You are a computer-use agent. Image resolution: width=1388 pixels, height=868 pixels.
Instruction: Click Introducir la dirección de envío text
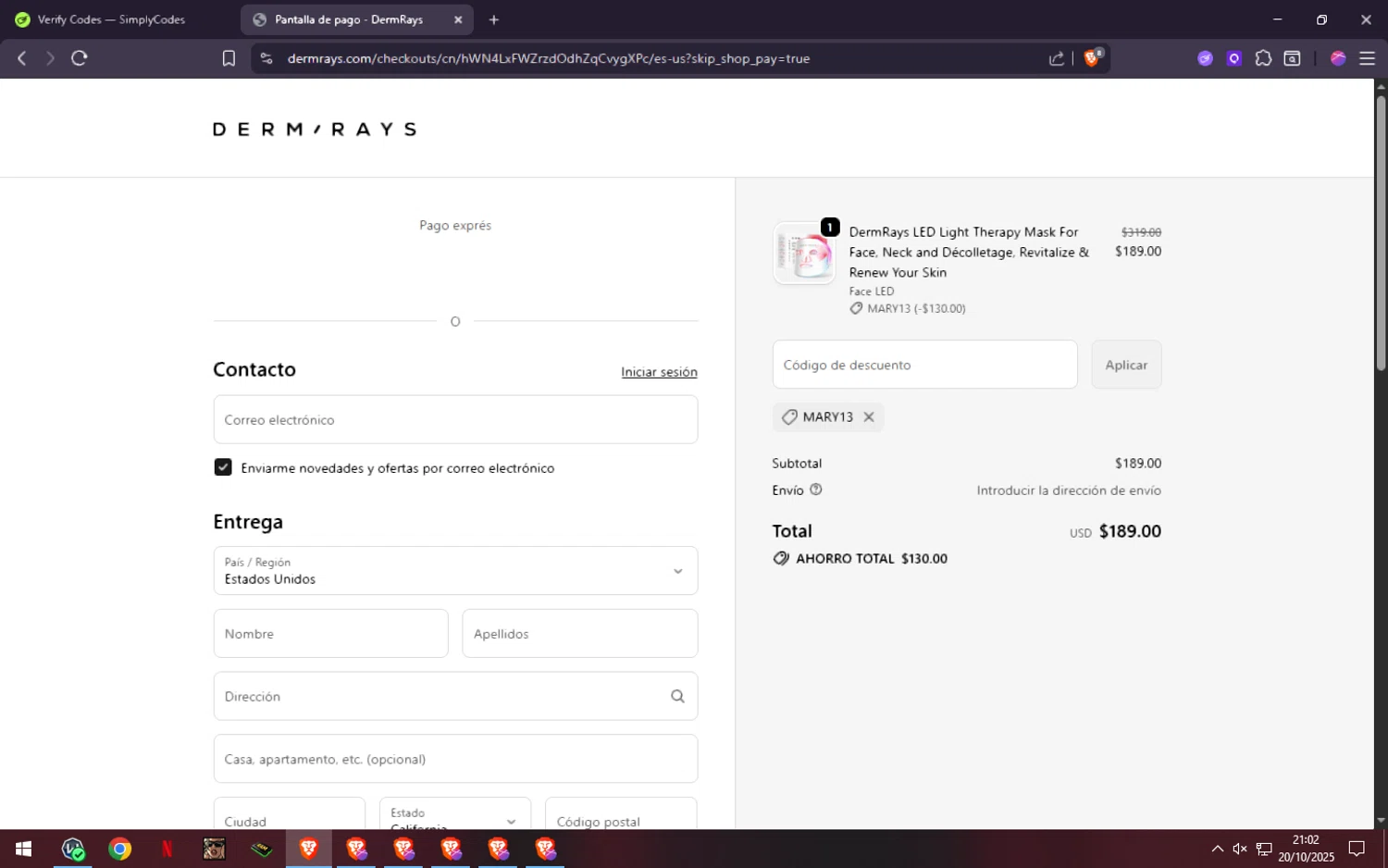coord(1069,490)
